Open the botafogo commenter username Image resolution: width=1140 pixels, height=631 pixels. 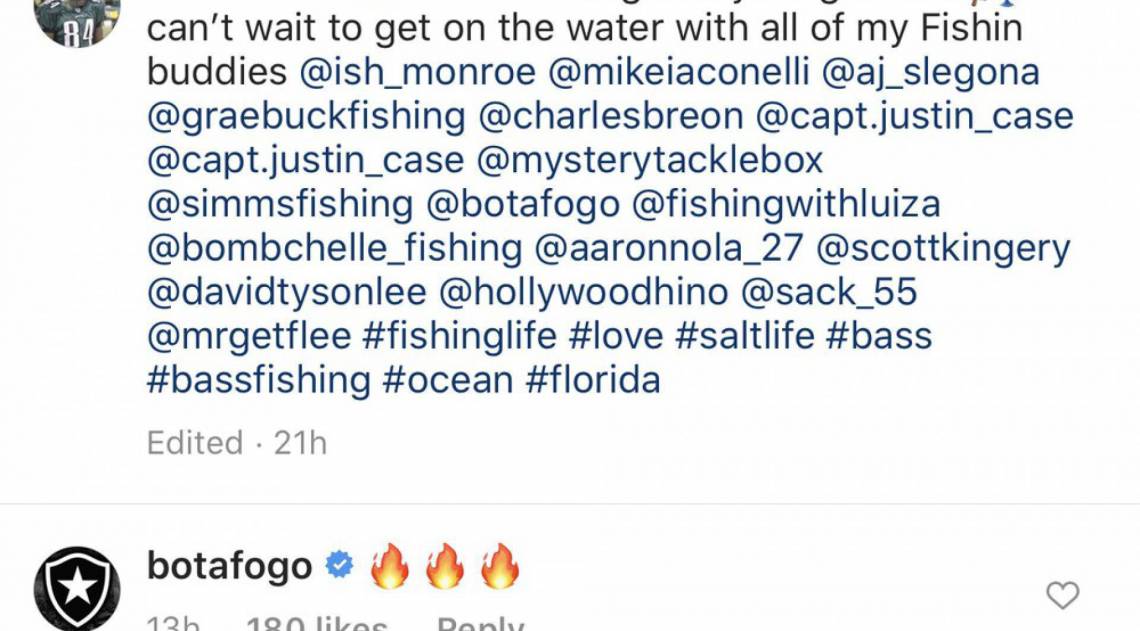229,567
